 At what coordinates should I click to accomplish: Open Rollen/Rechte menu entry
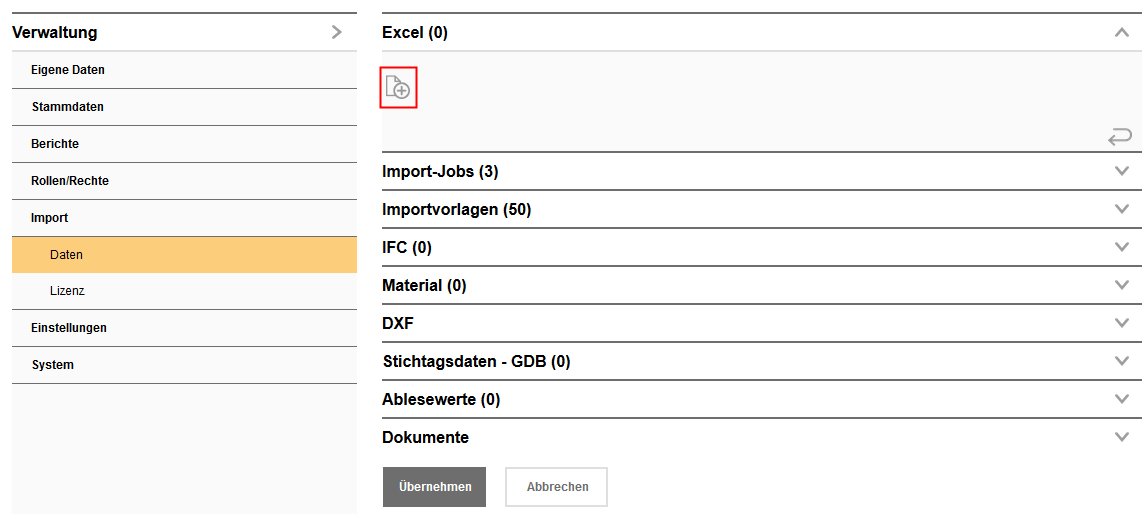70,181
